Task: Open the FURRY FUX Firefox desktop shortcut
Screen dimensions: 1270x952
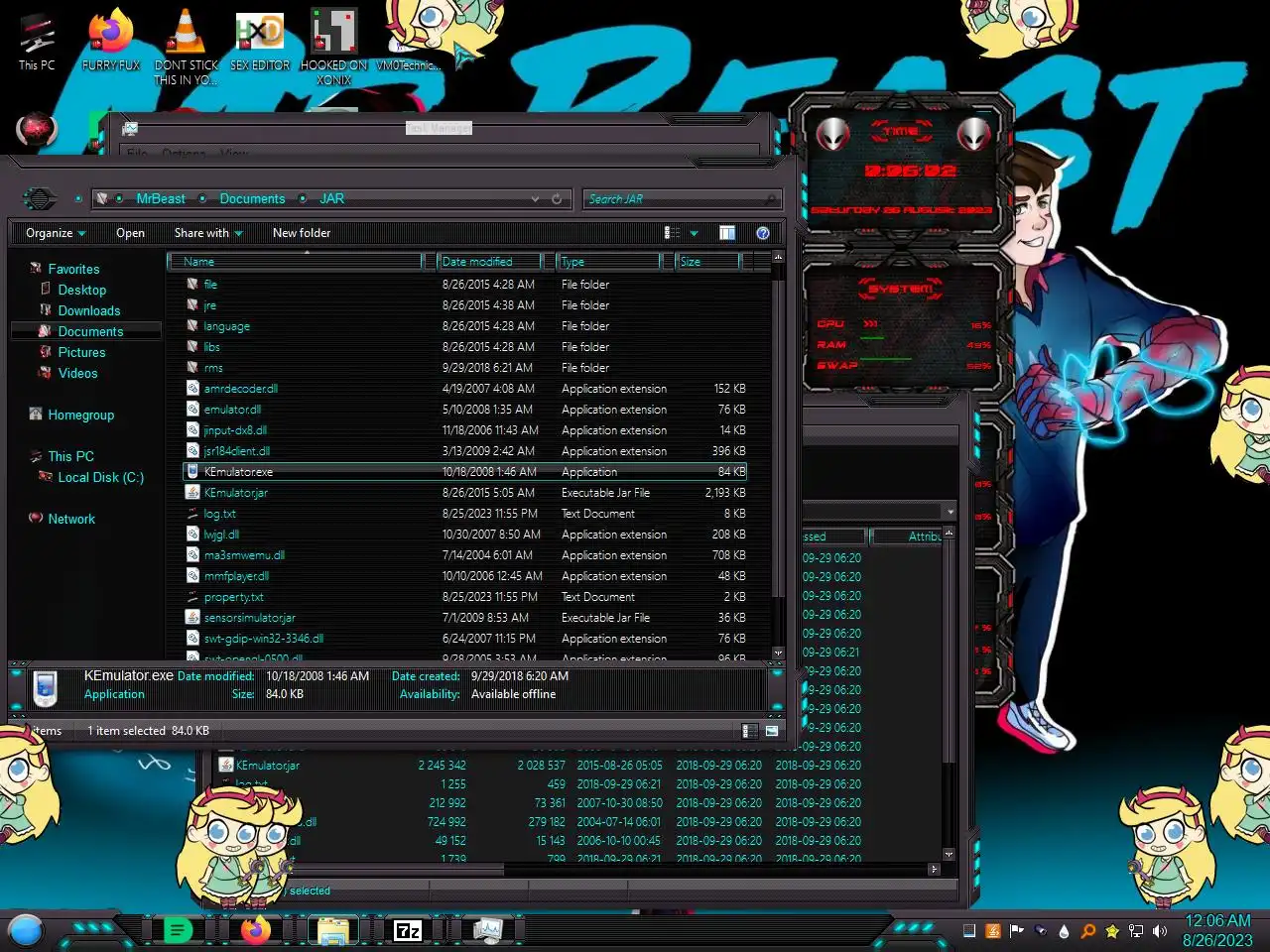Action: click(x=111, y=42)
